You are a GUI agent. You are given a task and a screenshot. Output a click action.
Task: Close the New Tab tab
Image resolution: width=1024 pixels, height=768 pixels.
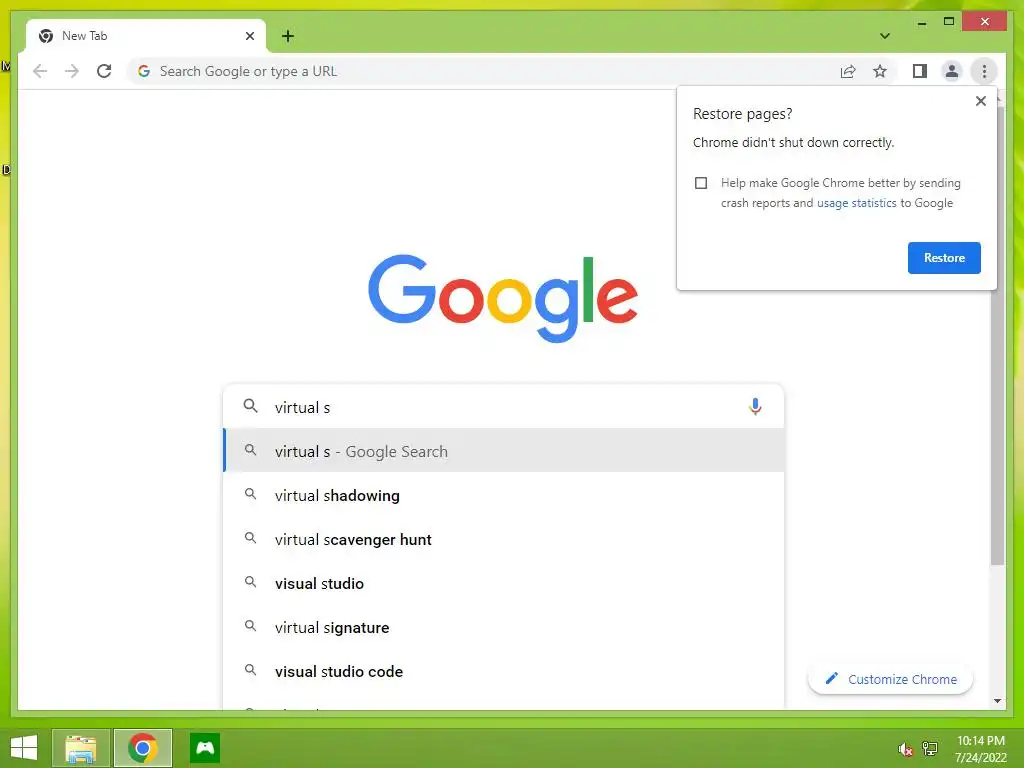coord(249,36)
